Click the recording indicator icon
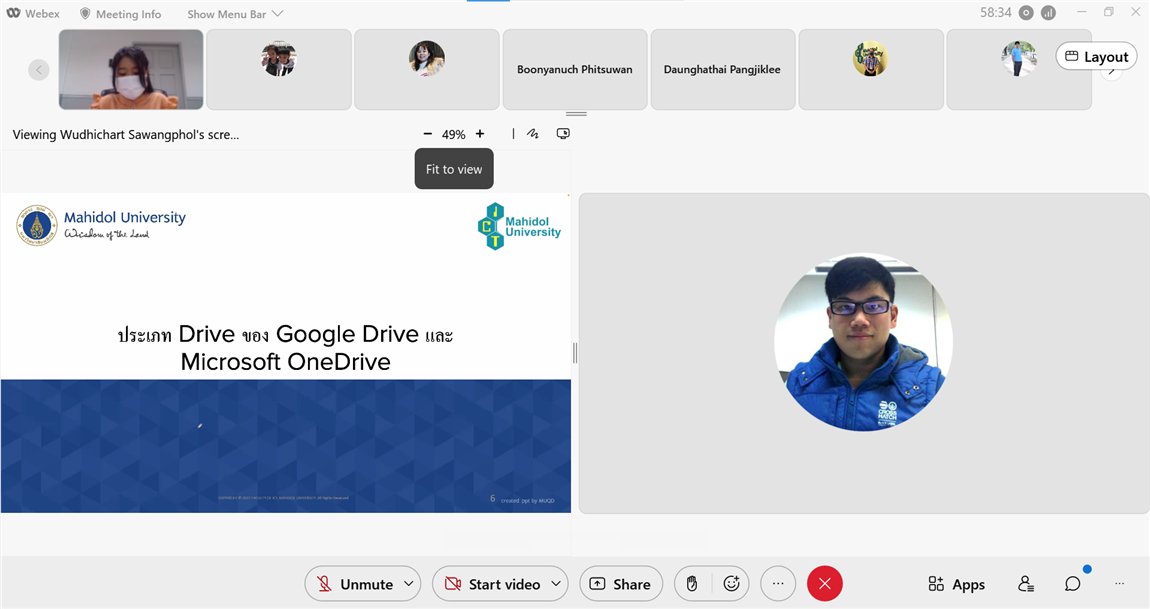Viewport: 1150px width, 609px height. coord(1025,13)
